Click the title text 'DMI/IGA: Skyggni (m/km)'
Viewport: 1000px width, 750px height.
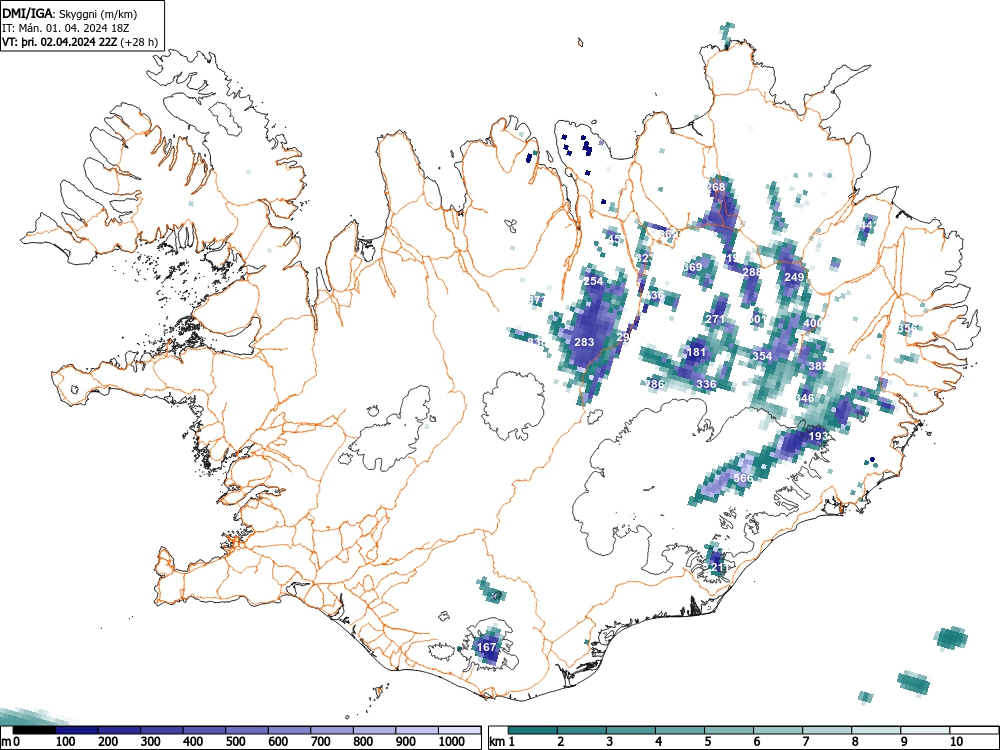point(70,14)
